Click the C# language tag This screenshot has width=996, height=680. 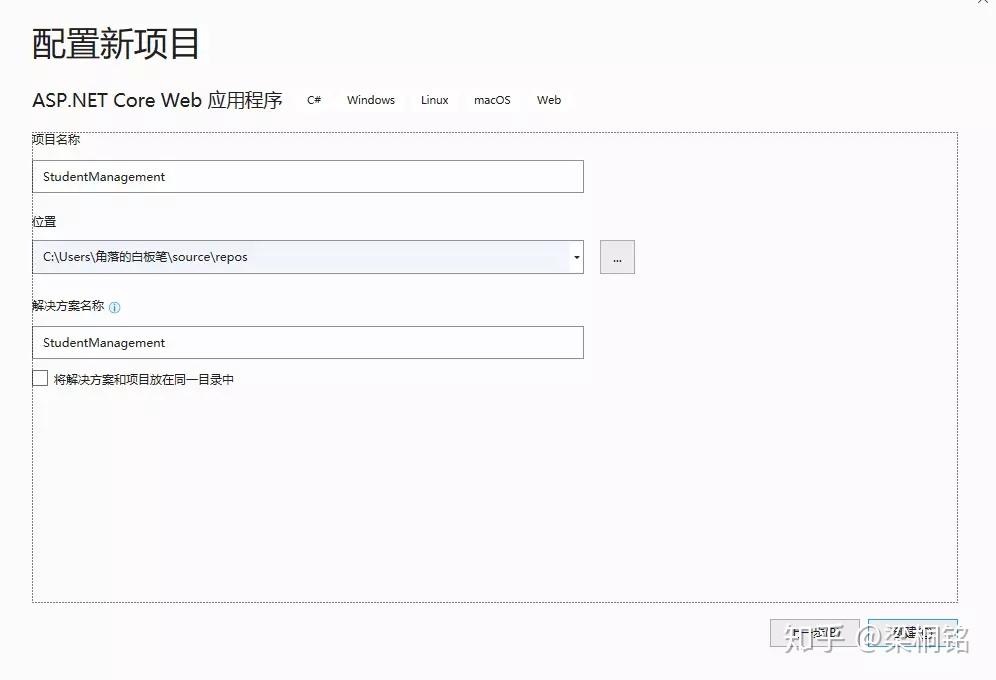pos(314,100)
